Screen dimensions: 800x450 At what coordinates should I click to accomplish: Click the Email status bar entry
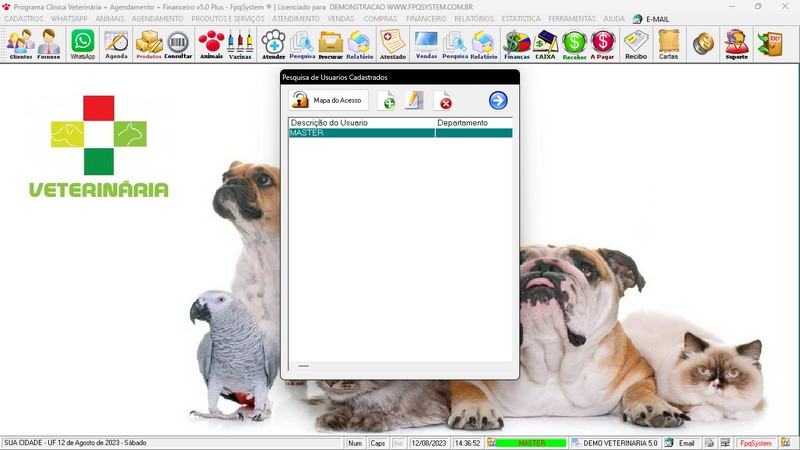681,443
